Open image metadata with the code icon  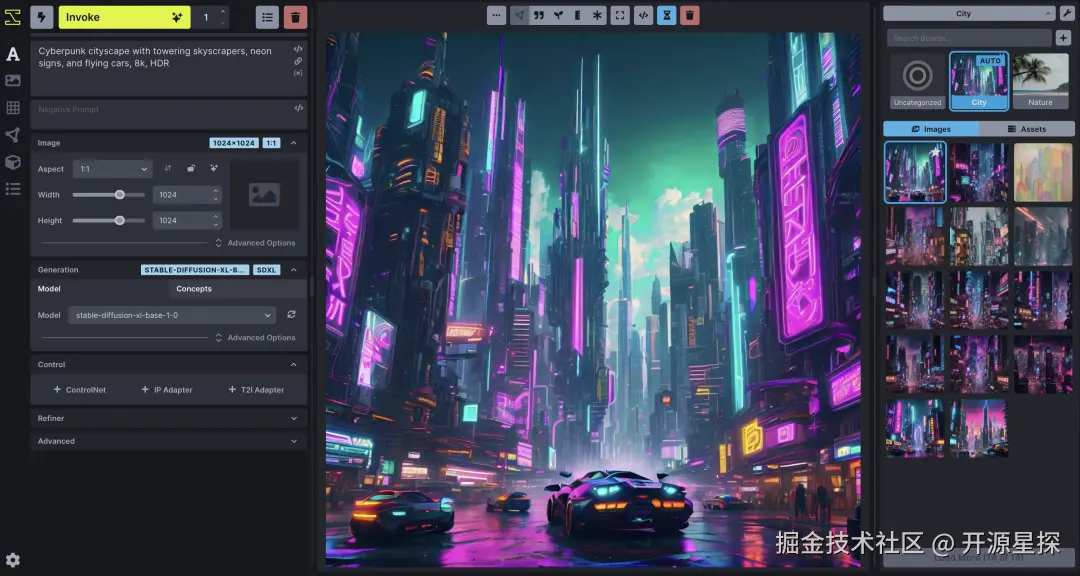642,15
